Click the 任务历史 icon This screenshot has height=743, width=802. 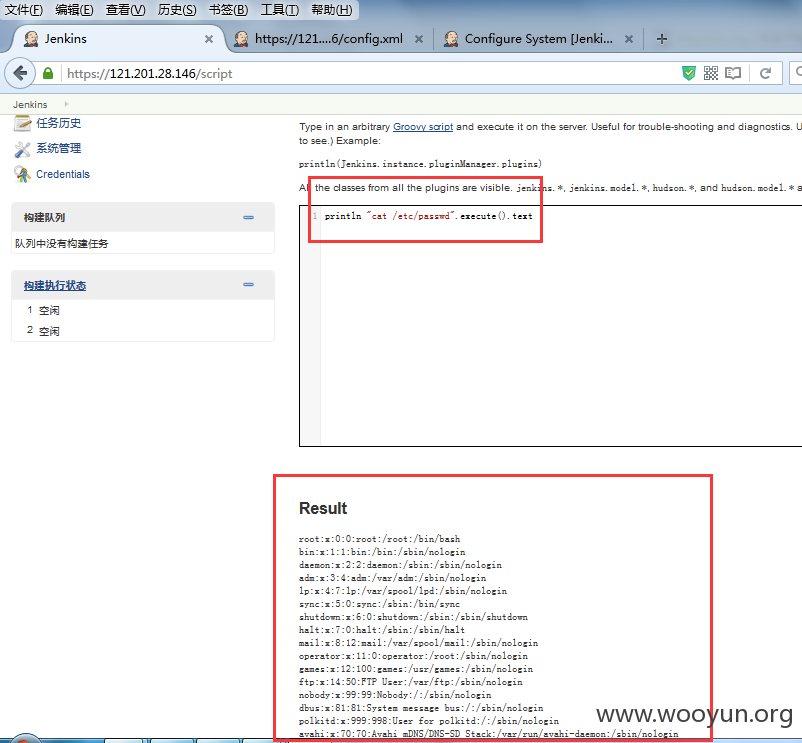pos(22,123)
